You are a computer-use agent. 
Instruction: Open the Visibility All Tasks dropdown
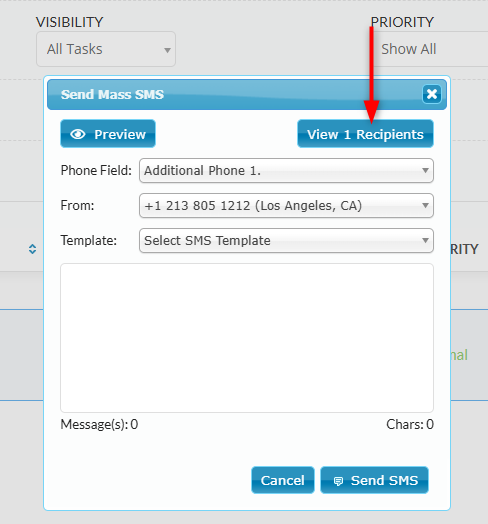106,49
